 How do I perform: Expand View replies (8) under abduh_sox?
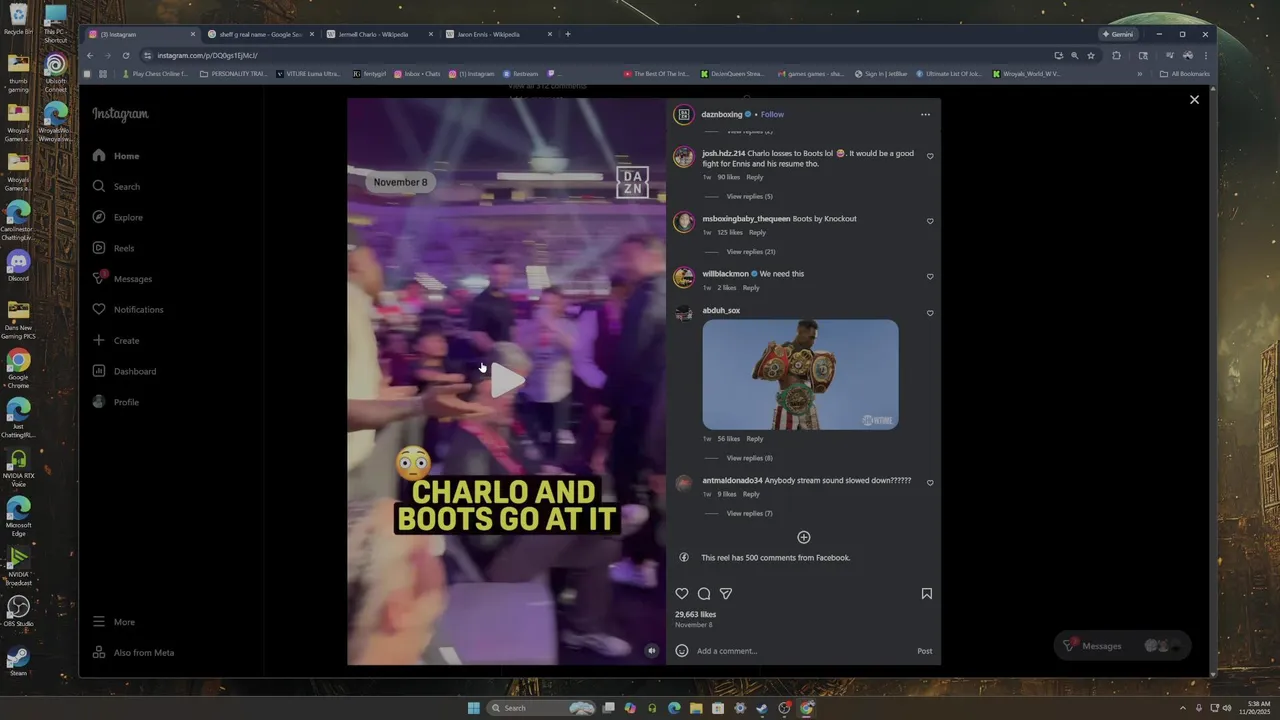tap(749, 458)
